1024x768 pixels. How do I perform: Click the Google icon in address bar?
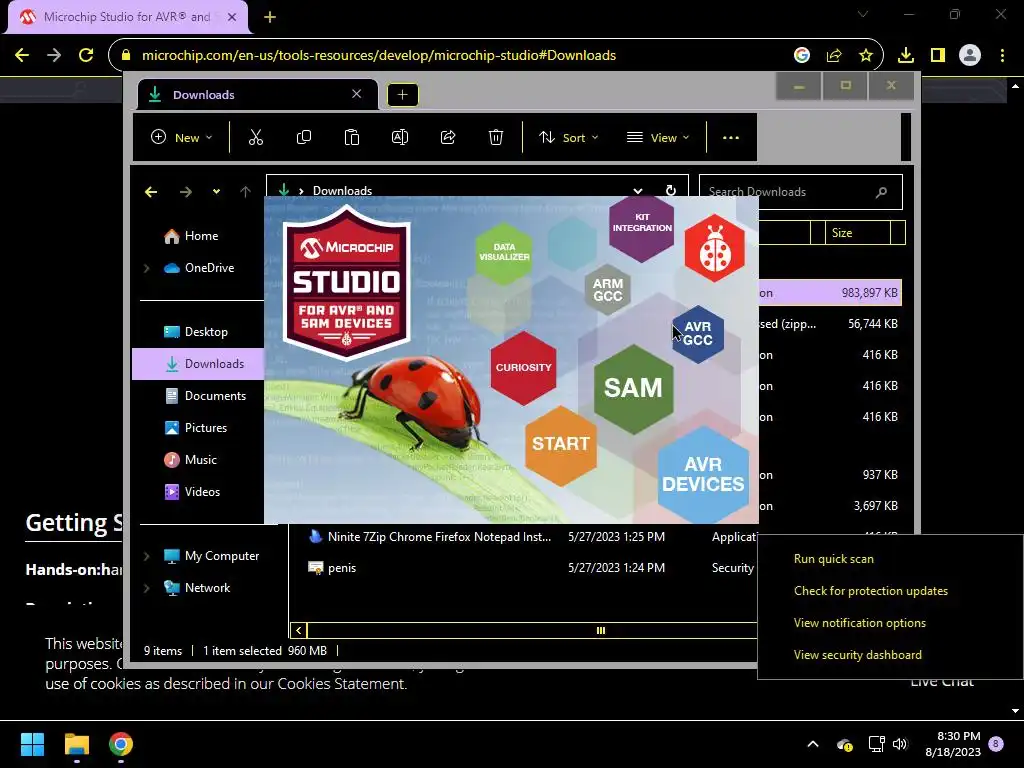click(802, 55)
